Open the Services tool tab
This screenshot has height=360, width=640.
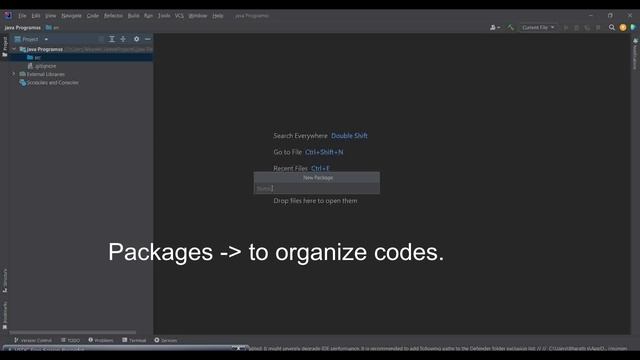[x=165, y=340]
